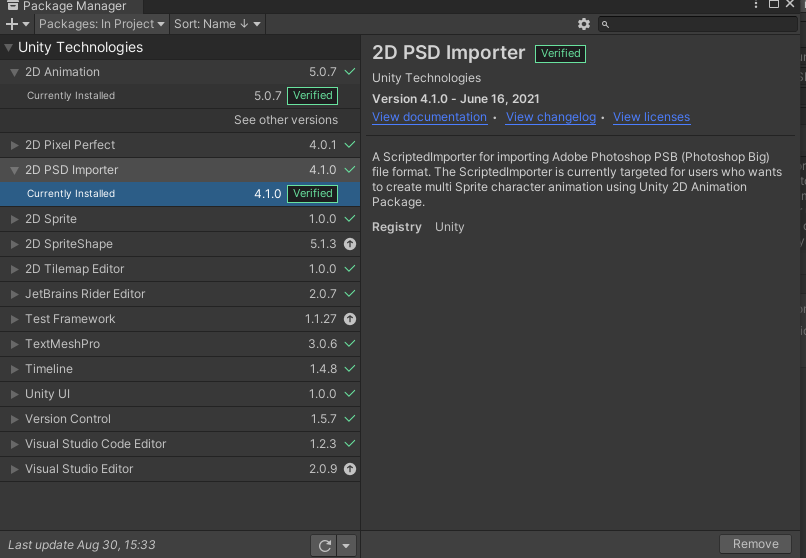Click the refresh package list icon
Image resolution: width=806 pixels, height=558 pixels.
(324, 546)
